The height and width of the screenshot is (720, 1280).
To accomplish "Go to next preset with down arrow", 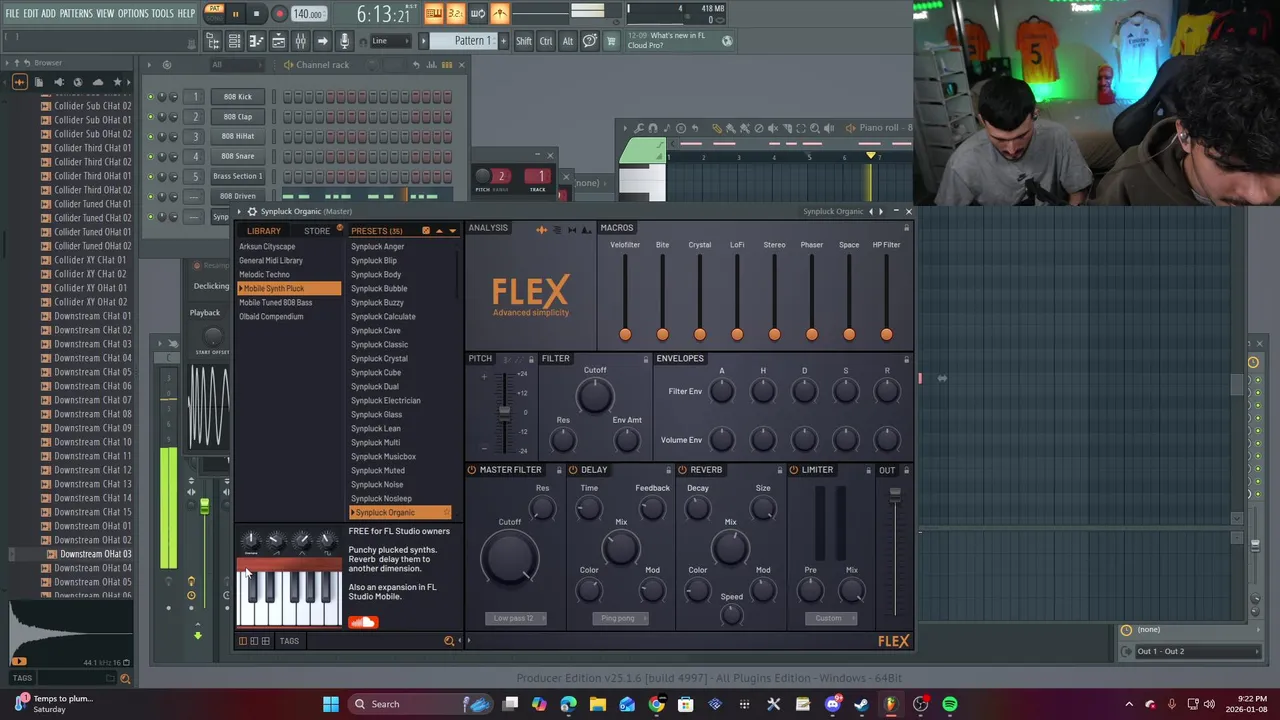I will click(x=452, y=231).
